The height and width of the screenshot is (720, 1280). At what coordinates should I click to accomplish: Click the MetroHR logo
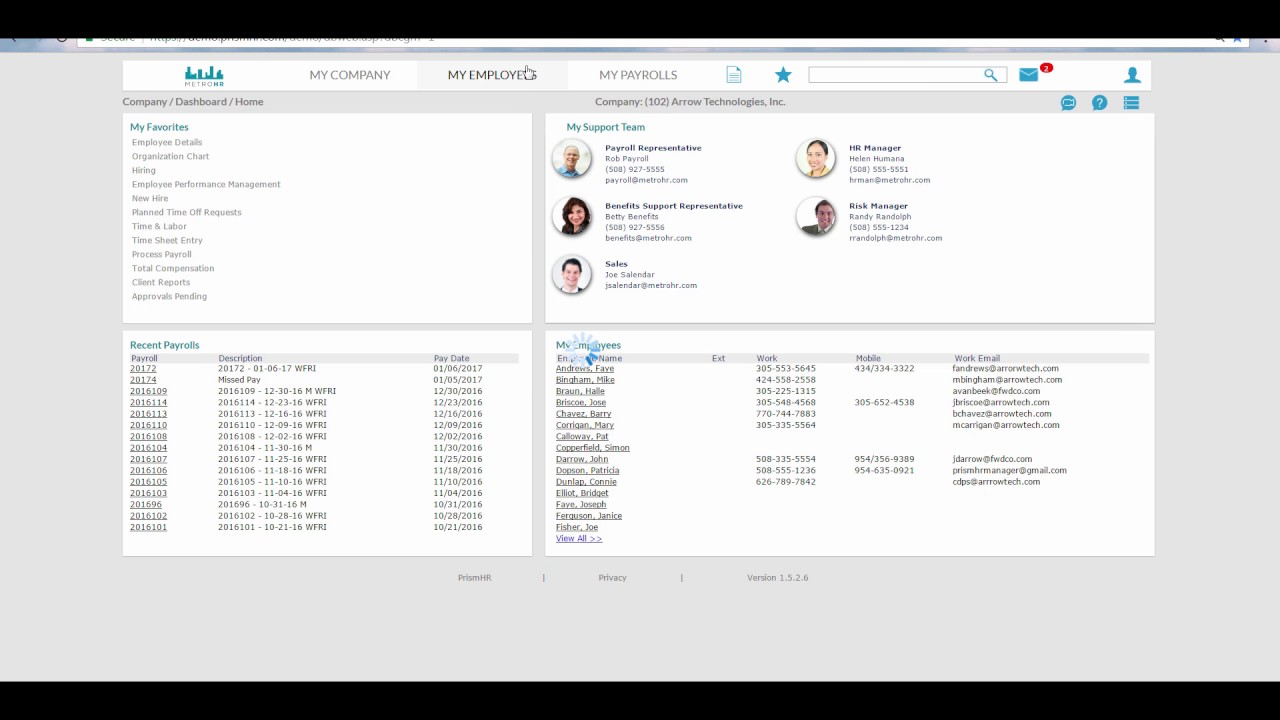tap(204, 76)
